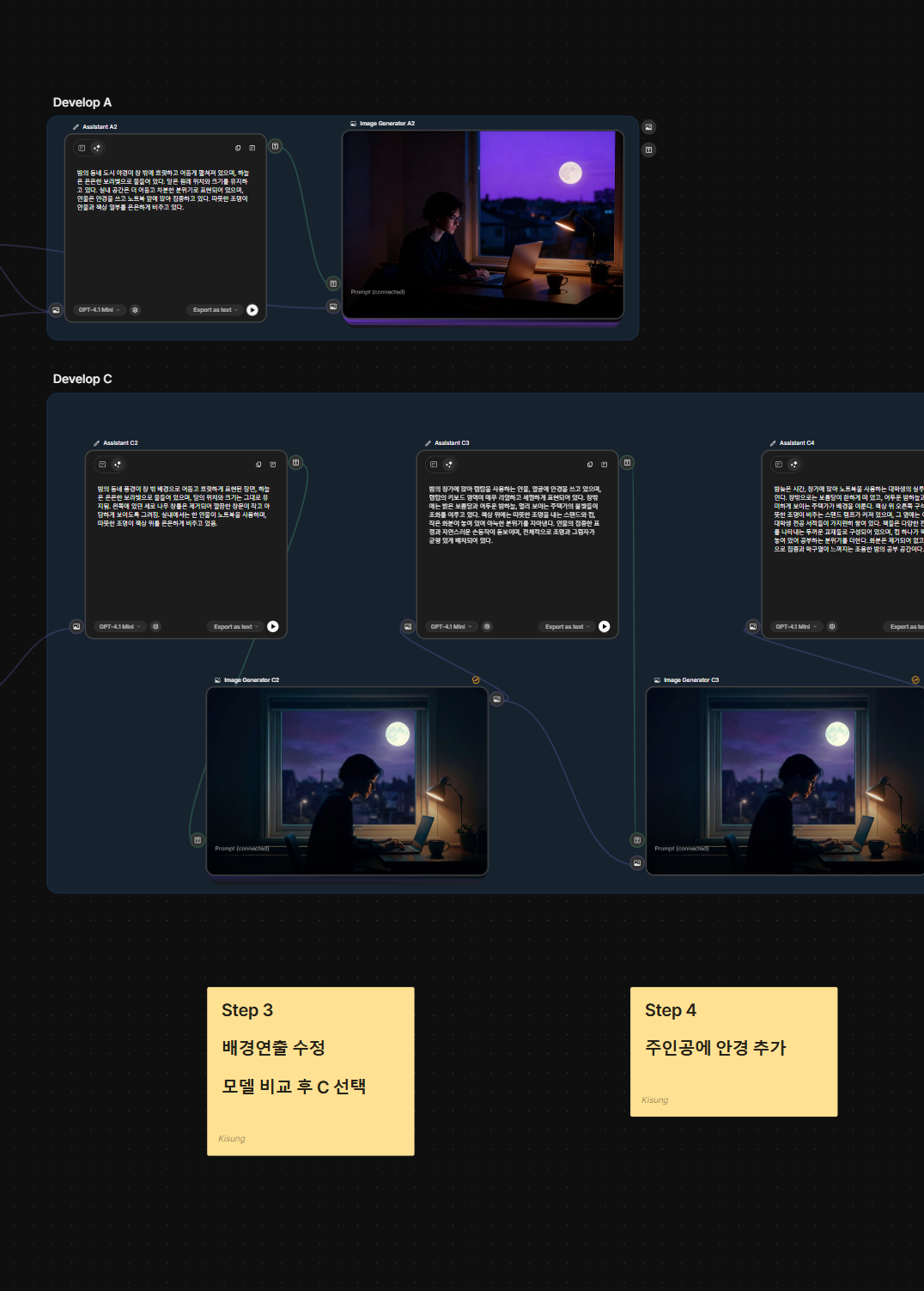Viewport: 924px width, 1291px height.
Task: Select the sparkle AI mode in Assistant C3
Action: (449, 464)
